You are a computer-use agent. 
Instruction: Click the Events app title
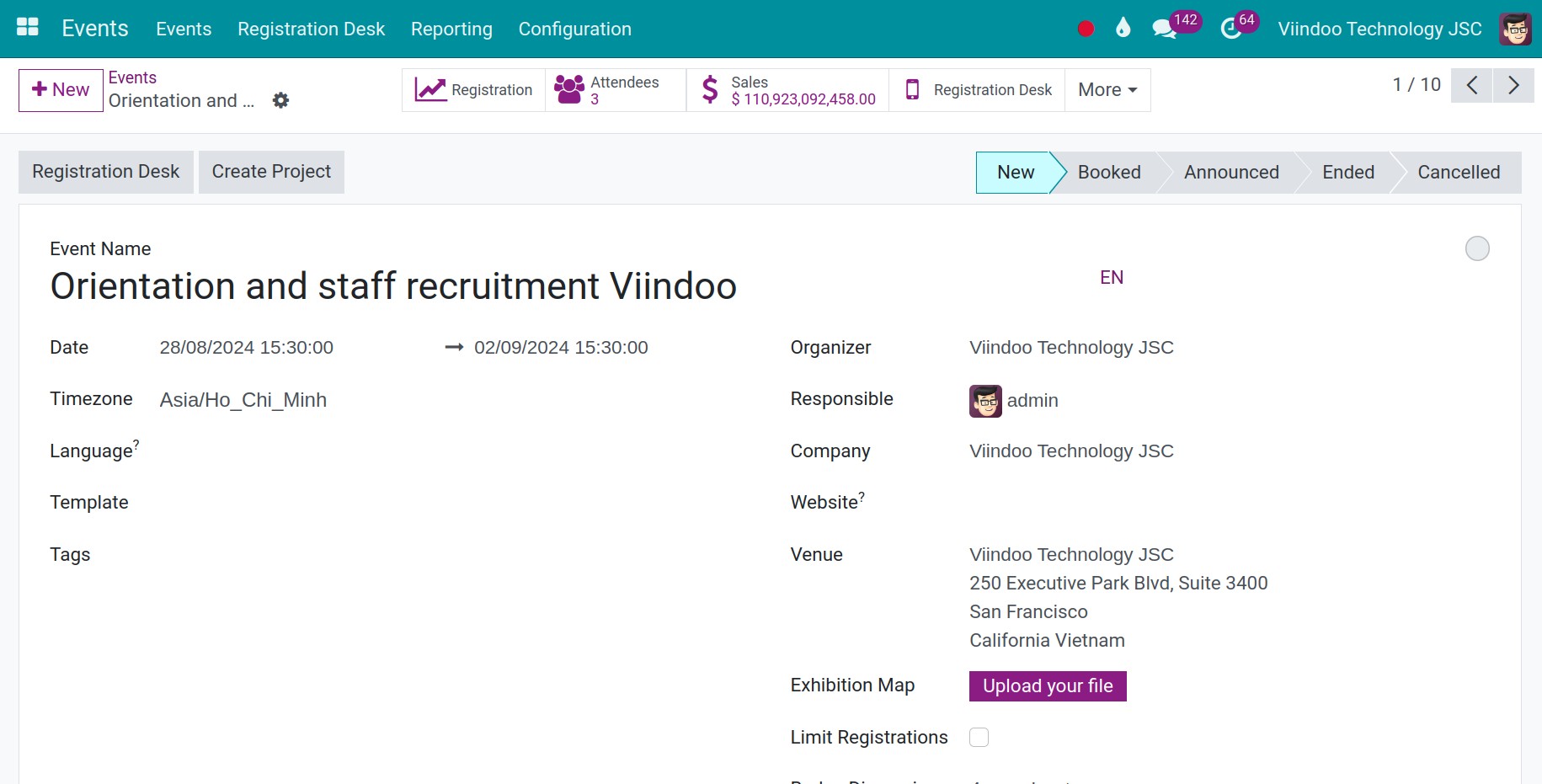[95, 28]
